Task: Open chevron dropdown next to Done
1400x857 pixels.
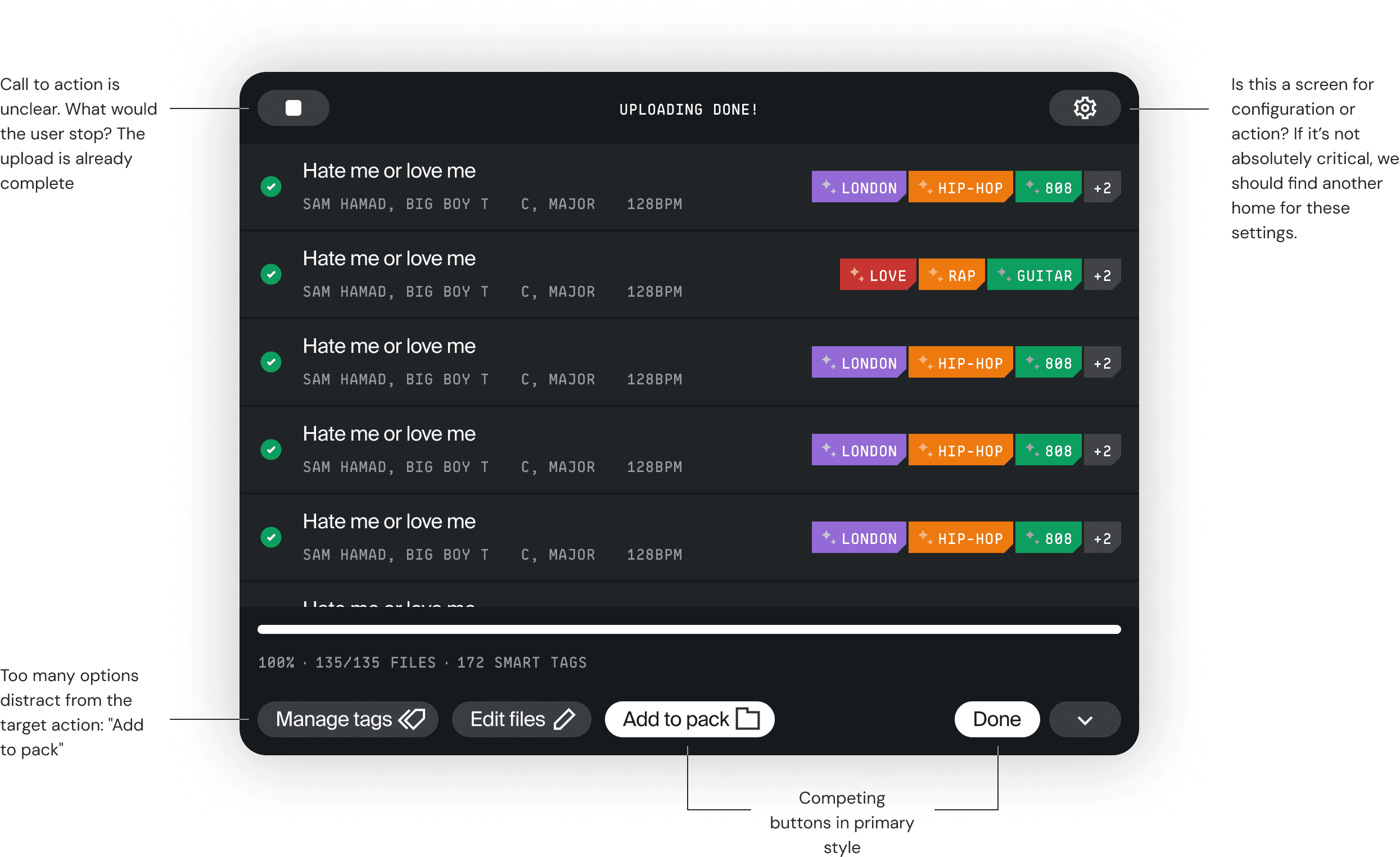Action: (x=1084, y=719)
